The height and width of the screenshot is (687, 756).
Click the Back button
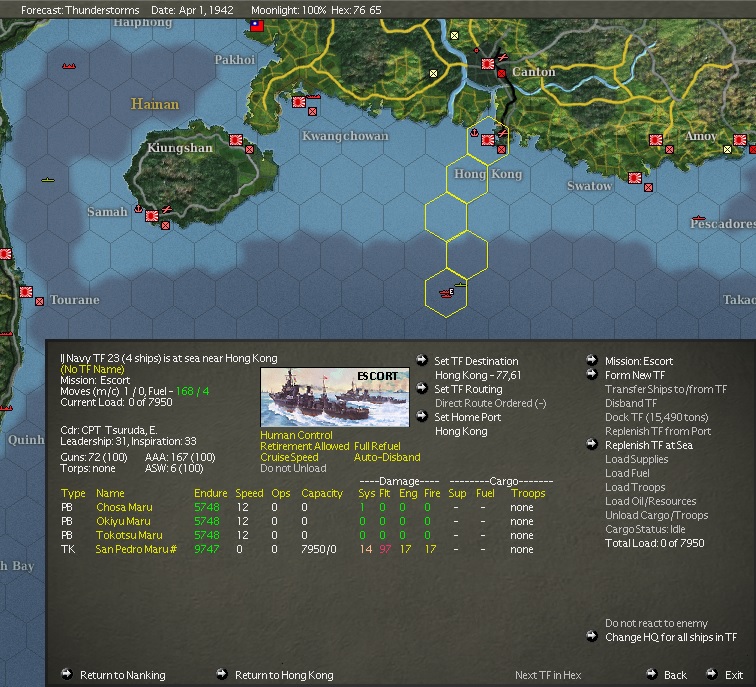pos(675,675)
